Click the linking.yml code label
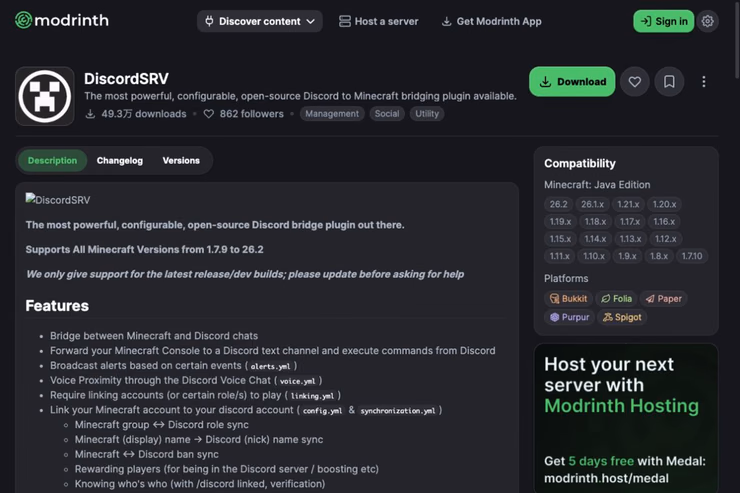Image resolution: width=740 pixels, height=493 pixels. pos(312,396)
